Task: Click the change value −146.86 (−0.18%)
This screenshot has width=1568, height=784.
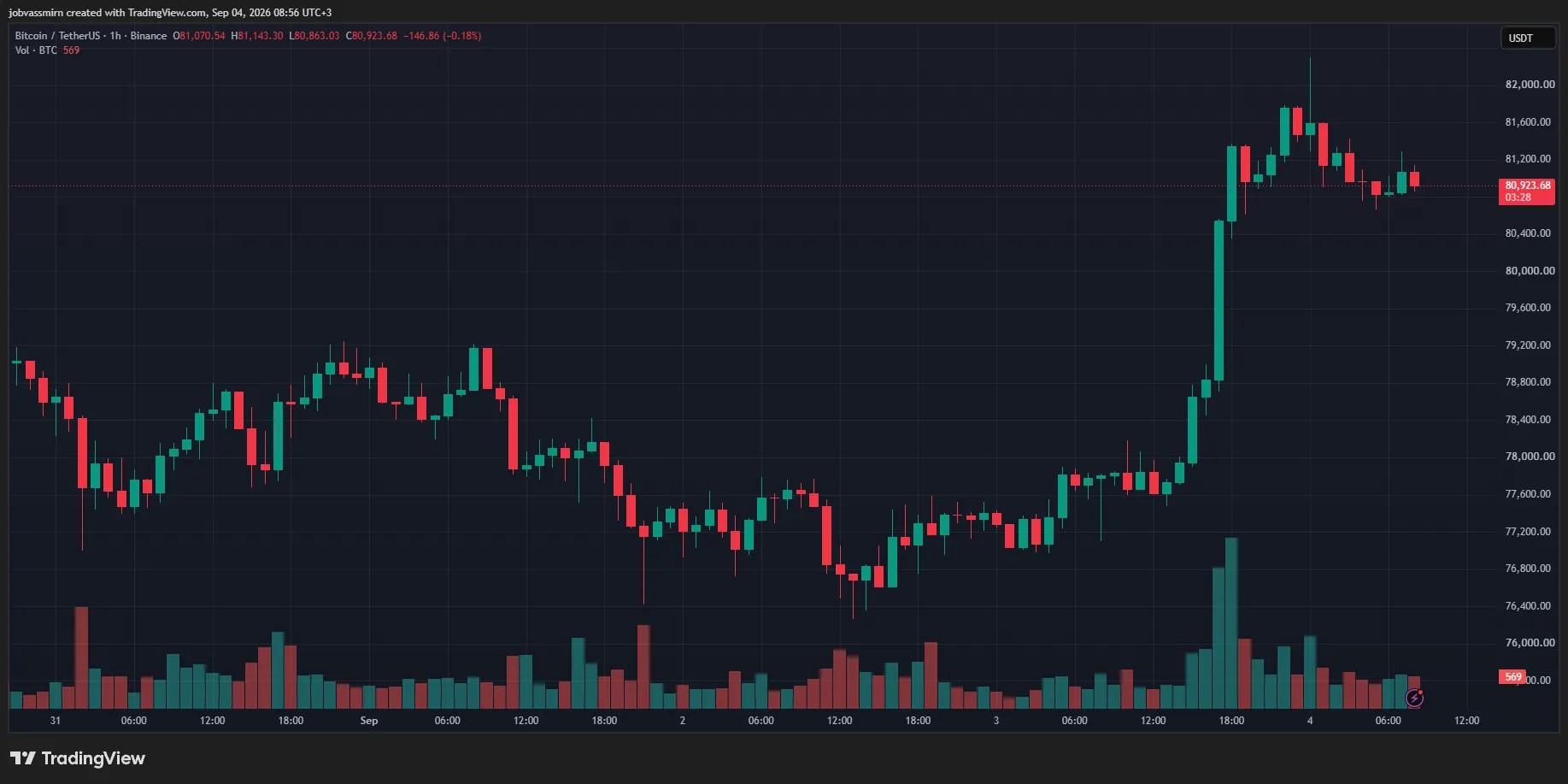Action: coord(443,36)
